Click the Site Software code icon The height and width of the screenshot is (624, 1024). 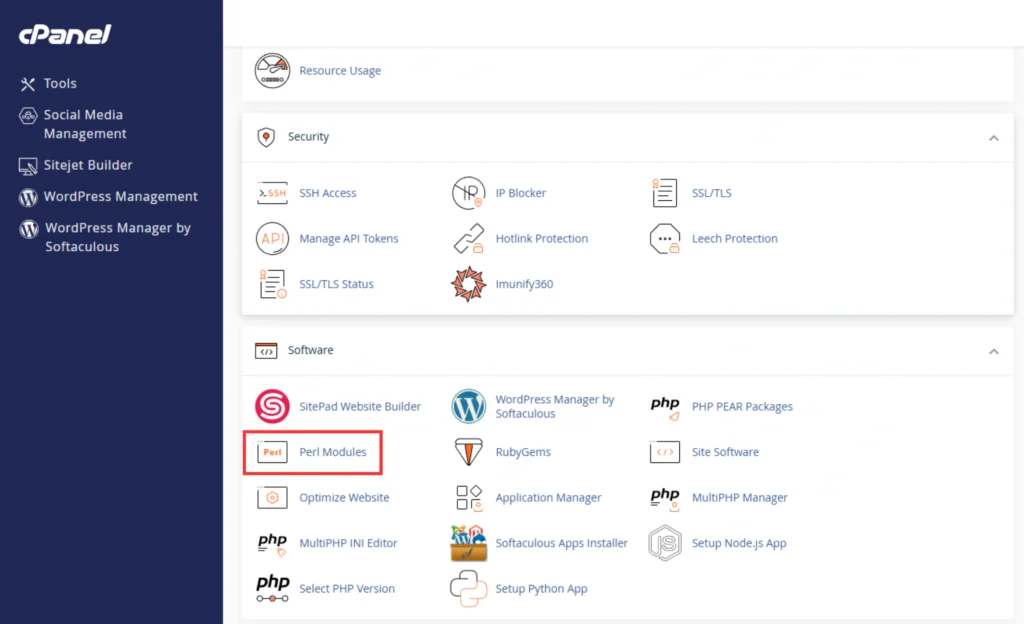[x=665, y=452]
